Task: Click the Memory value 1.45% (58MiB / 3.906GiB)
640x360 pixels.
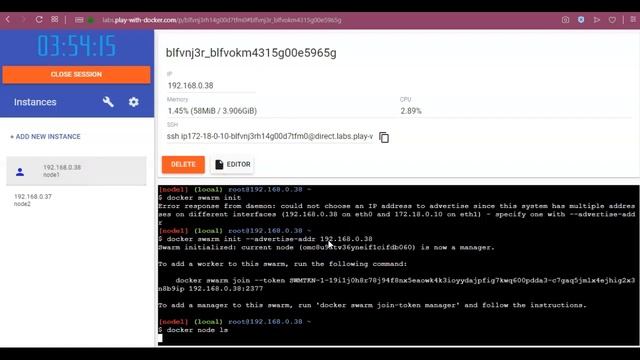Action: tap(212, 111)
